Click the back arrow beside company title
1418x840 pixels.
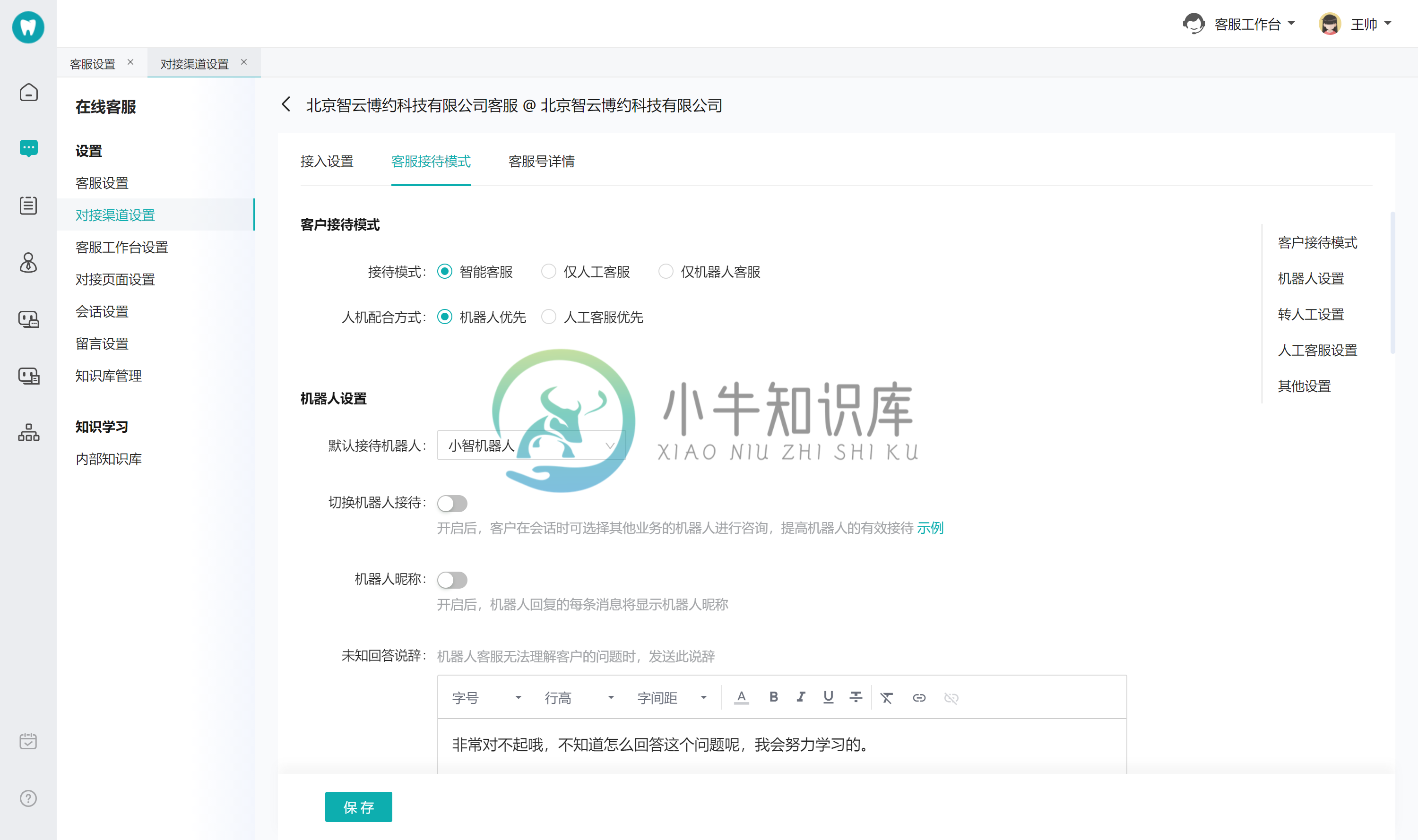286,105
